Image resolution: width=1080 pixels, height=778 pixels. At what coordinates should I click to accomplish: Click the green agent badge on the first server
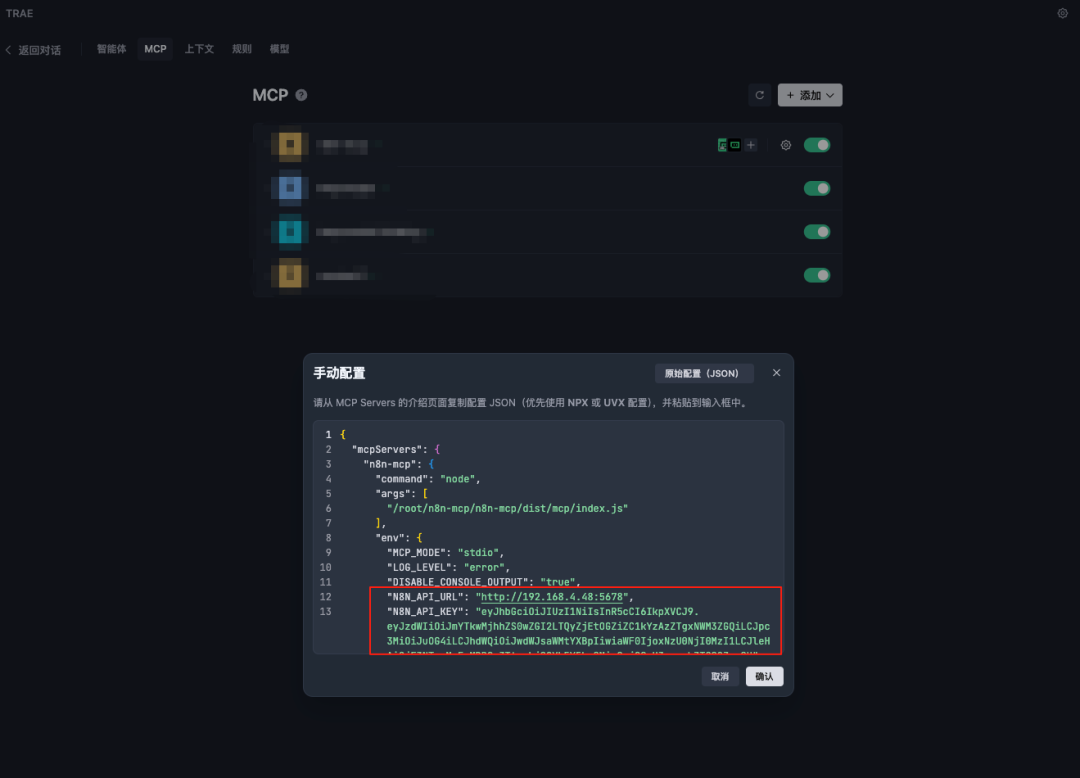pyautogui.click(x=723, y=144)
